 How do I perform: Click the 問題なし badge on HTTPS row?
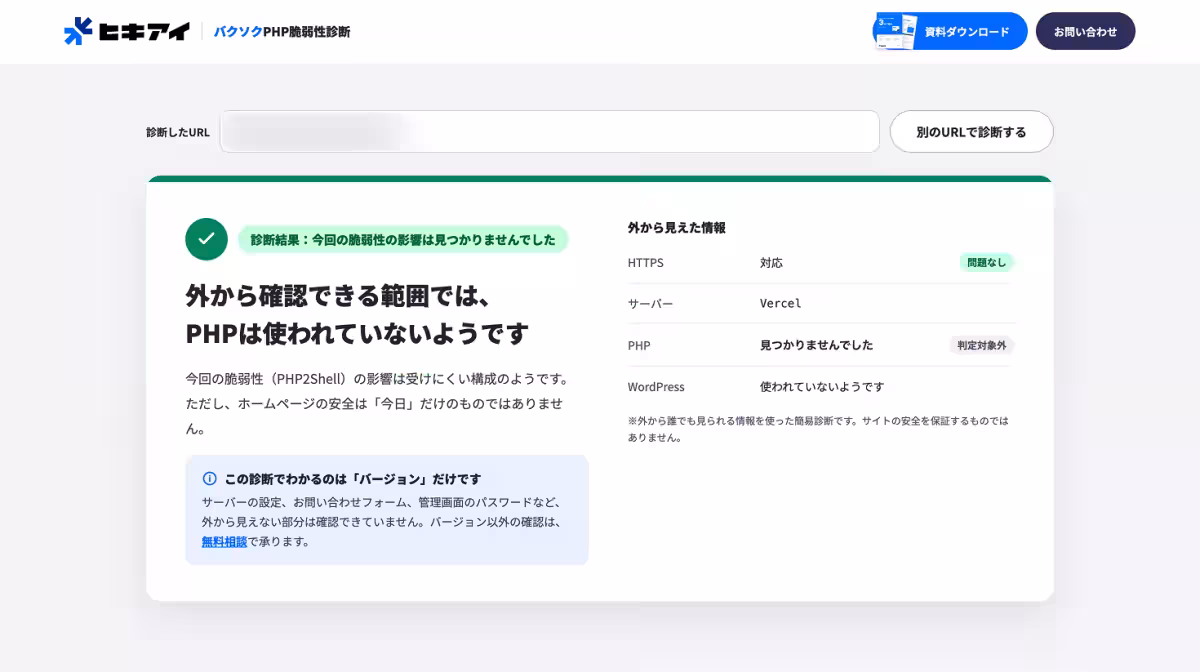click(x=987, y=263)
